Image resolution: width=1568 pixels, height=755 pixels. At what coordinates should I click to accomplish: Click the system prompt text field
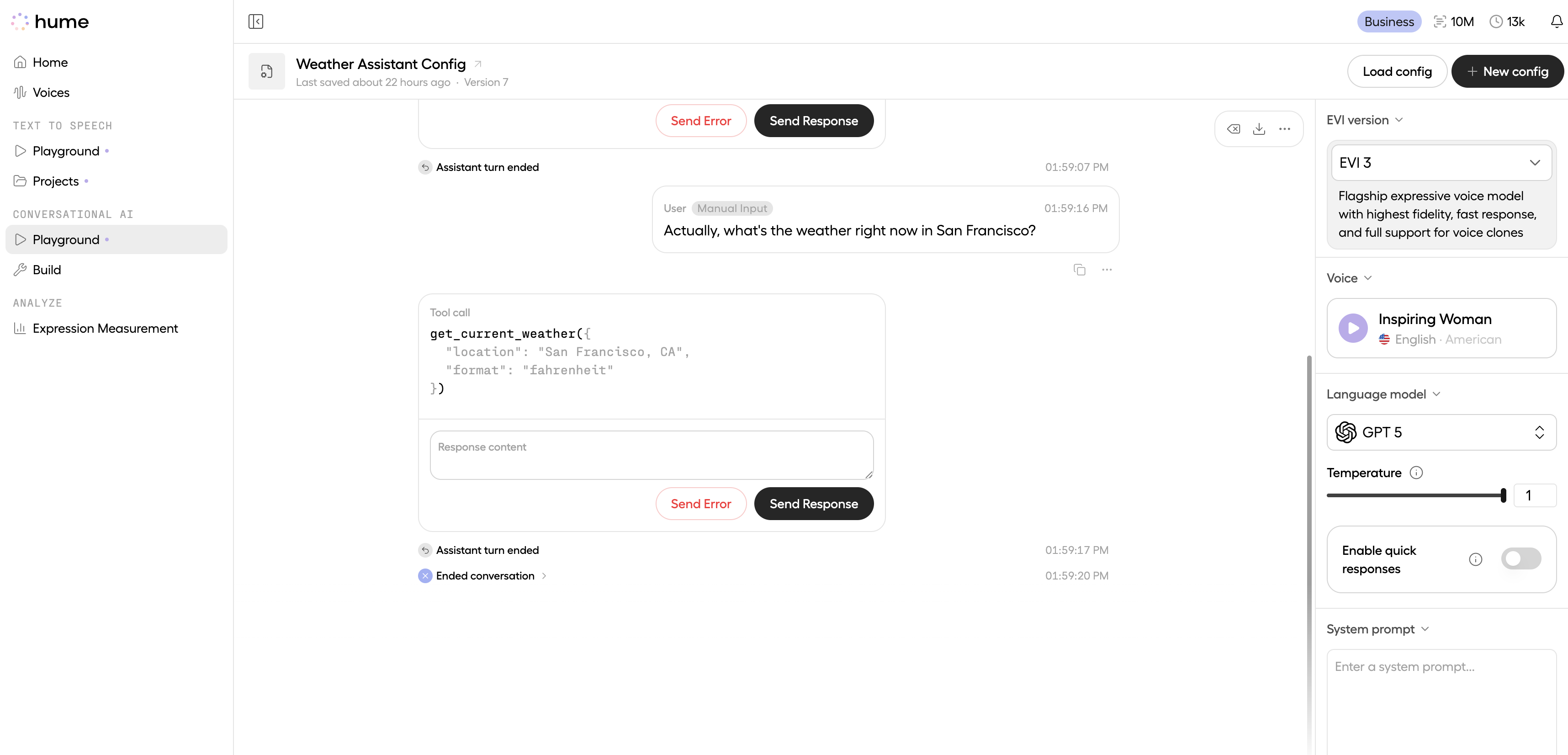pos(1441,700)
